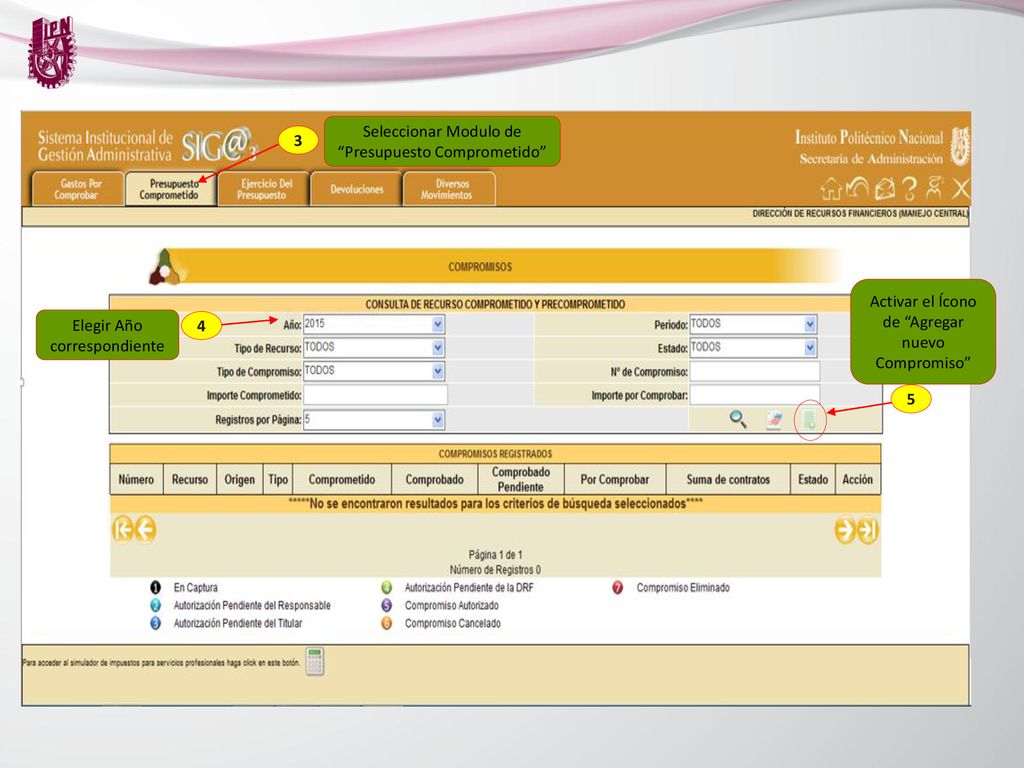Click the Compromiso Eliminado status icon
This screenshot has width=1024, height=768.
coord(618,588)
